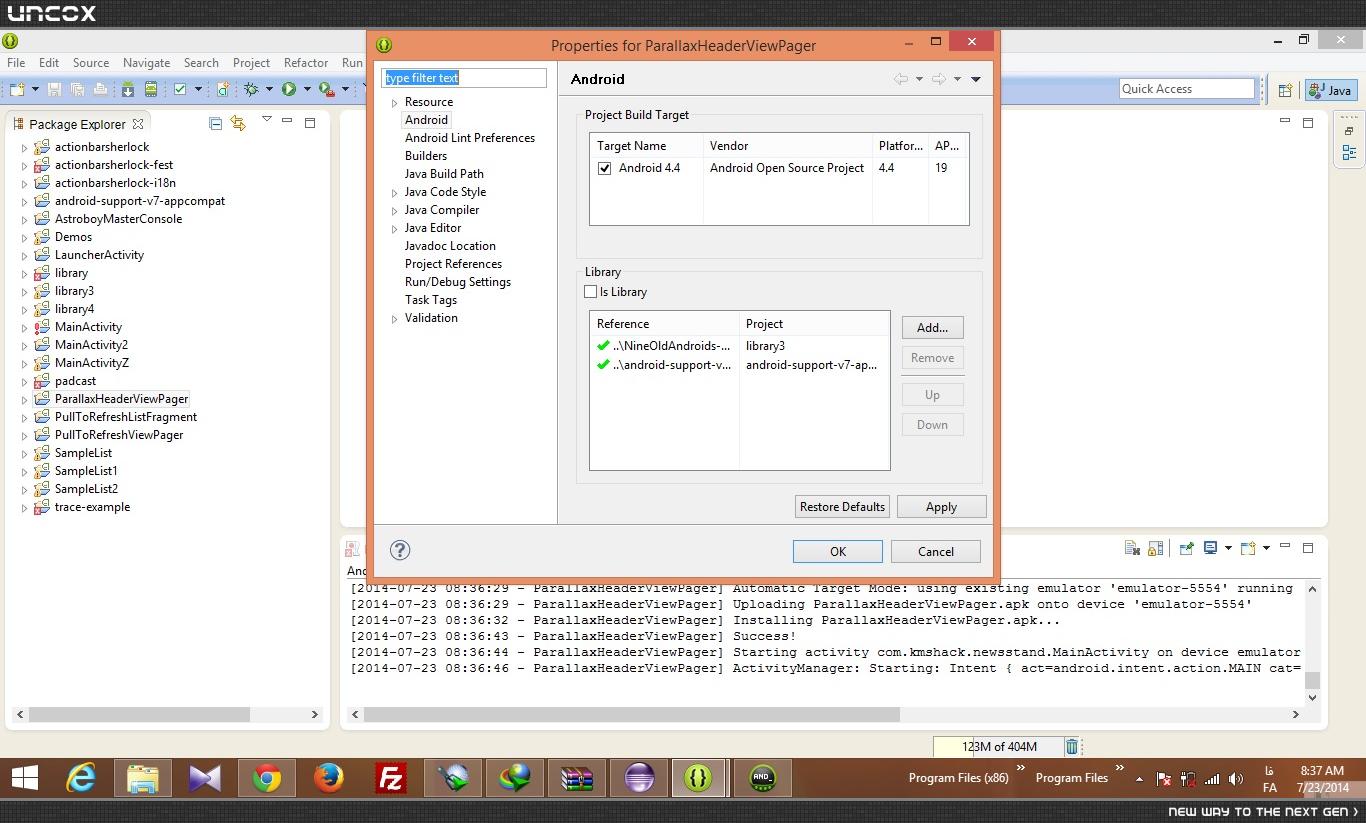Select Project References in properties tree
This screenshot has width=1366, height=823.
(453, 264)
